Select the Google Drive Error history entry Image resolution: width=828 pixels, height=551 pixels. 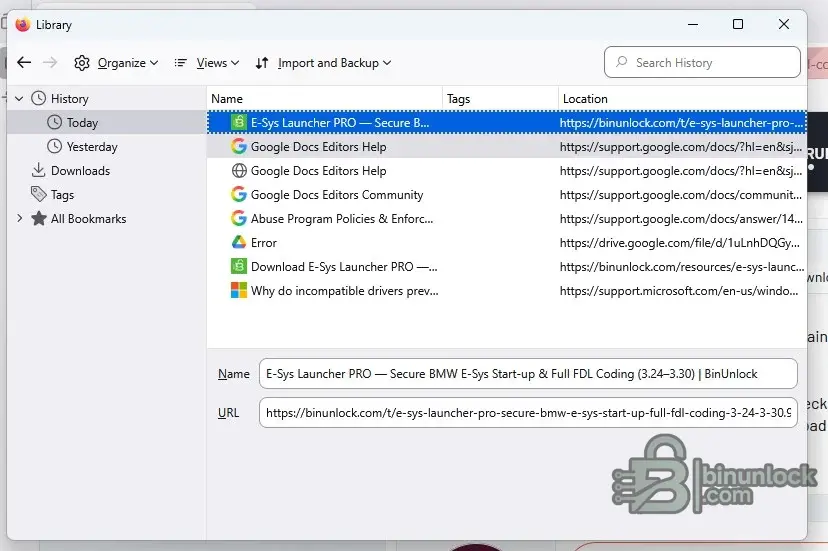pyautogui.click(x=264, y=243)
